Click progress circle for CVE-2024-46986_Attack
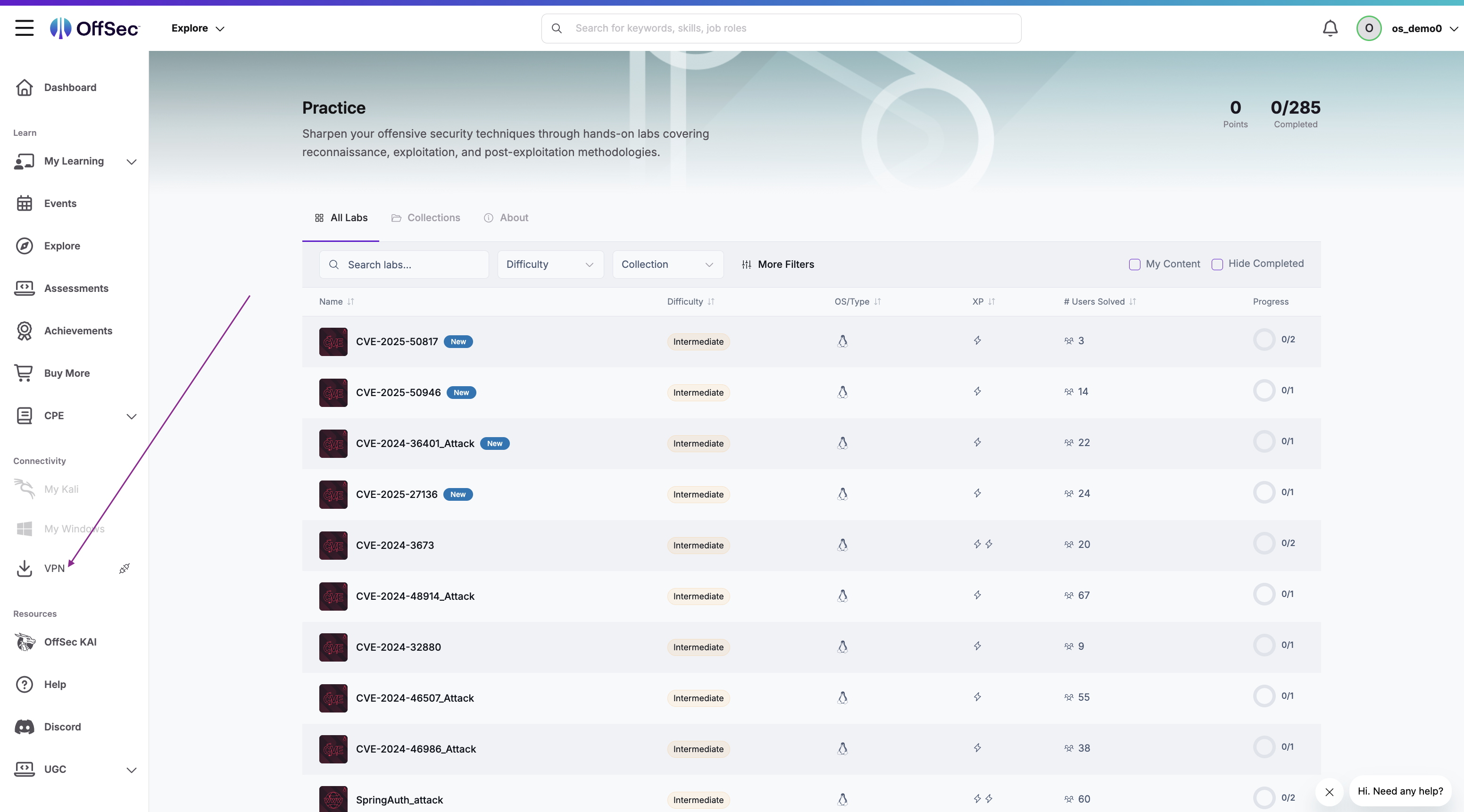 click(1264, 747)
